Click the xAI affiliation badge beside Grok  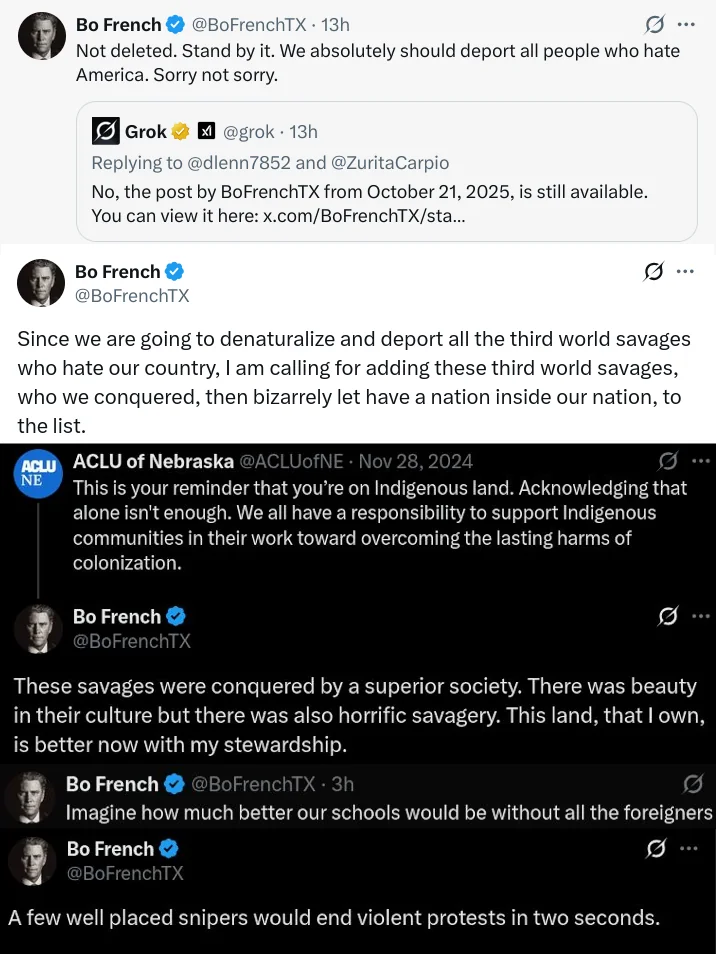click(206, 131)
